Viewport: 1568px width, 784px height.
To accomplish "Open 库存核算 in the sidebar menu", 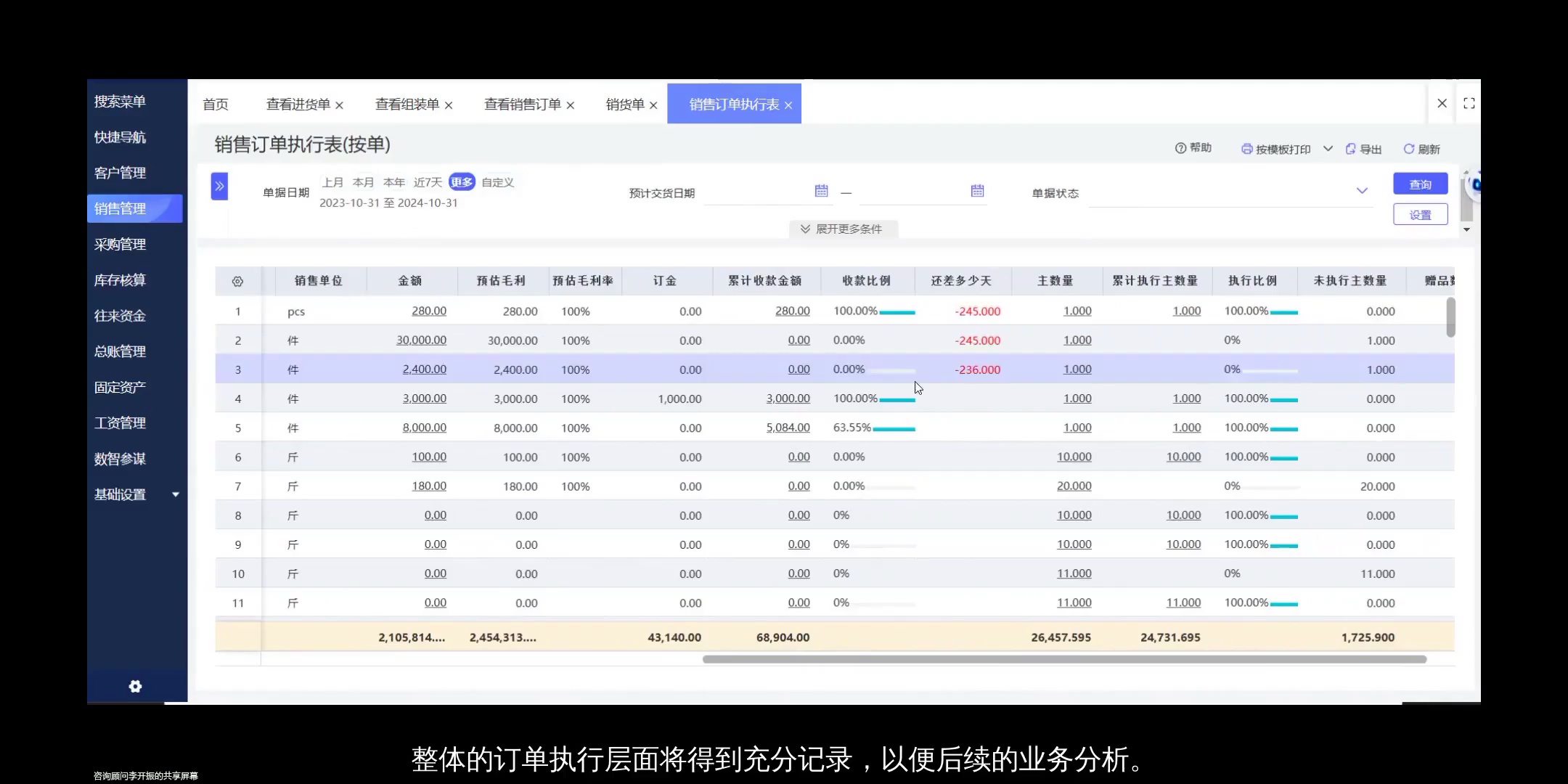I will click(x=119, y=279).
